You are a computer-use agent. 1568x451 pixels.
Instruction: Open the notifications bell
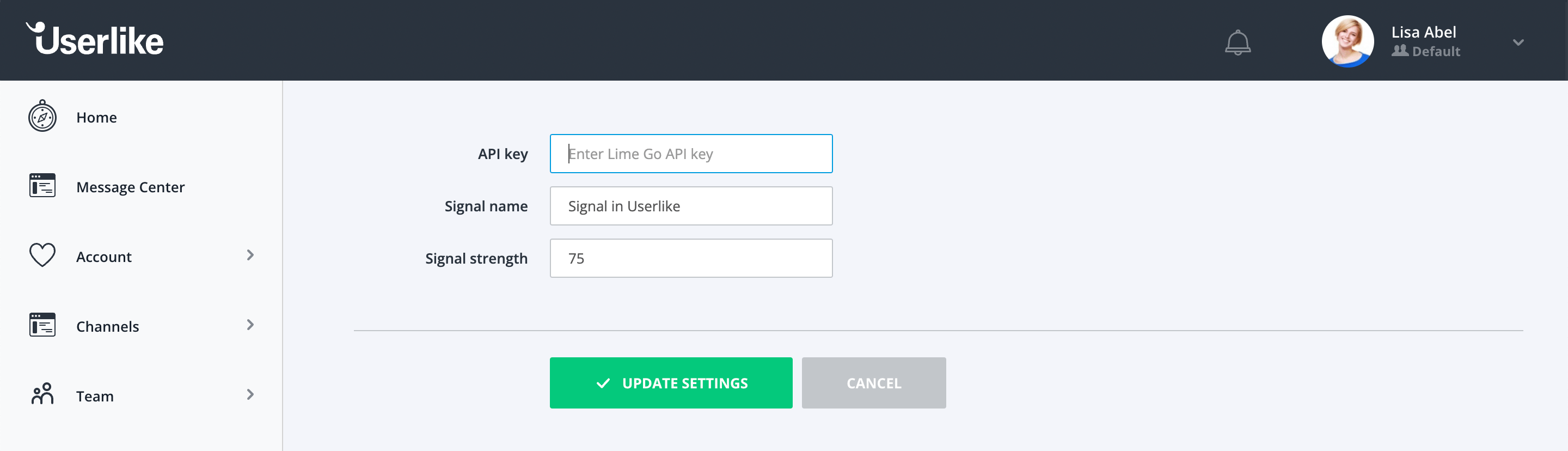point(1238,42)
